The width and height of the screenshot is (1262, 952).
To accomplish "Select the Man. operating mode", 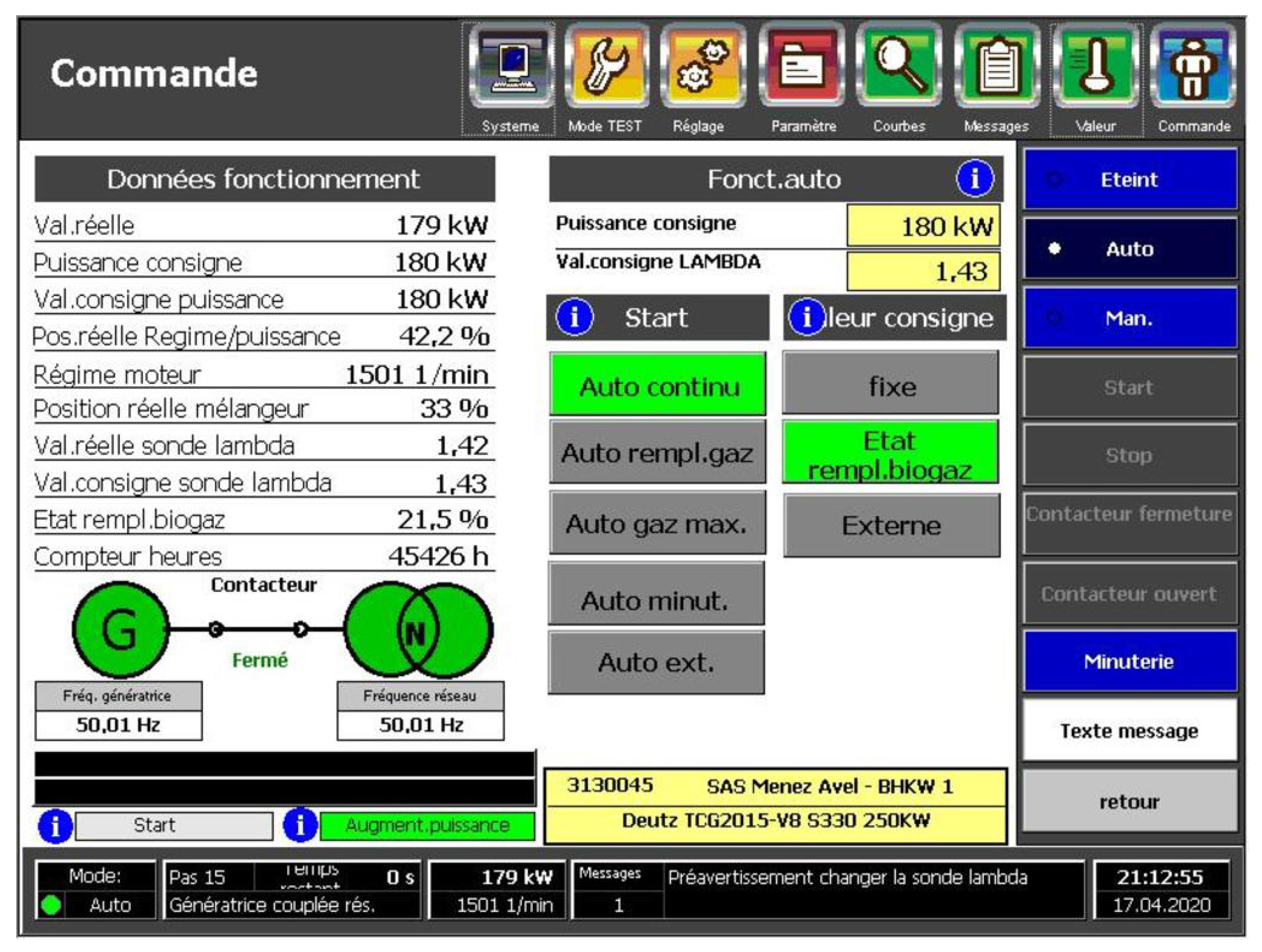I will pos(1129,317).
